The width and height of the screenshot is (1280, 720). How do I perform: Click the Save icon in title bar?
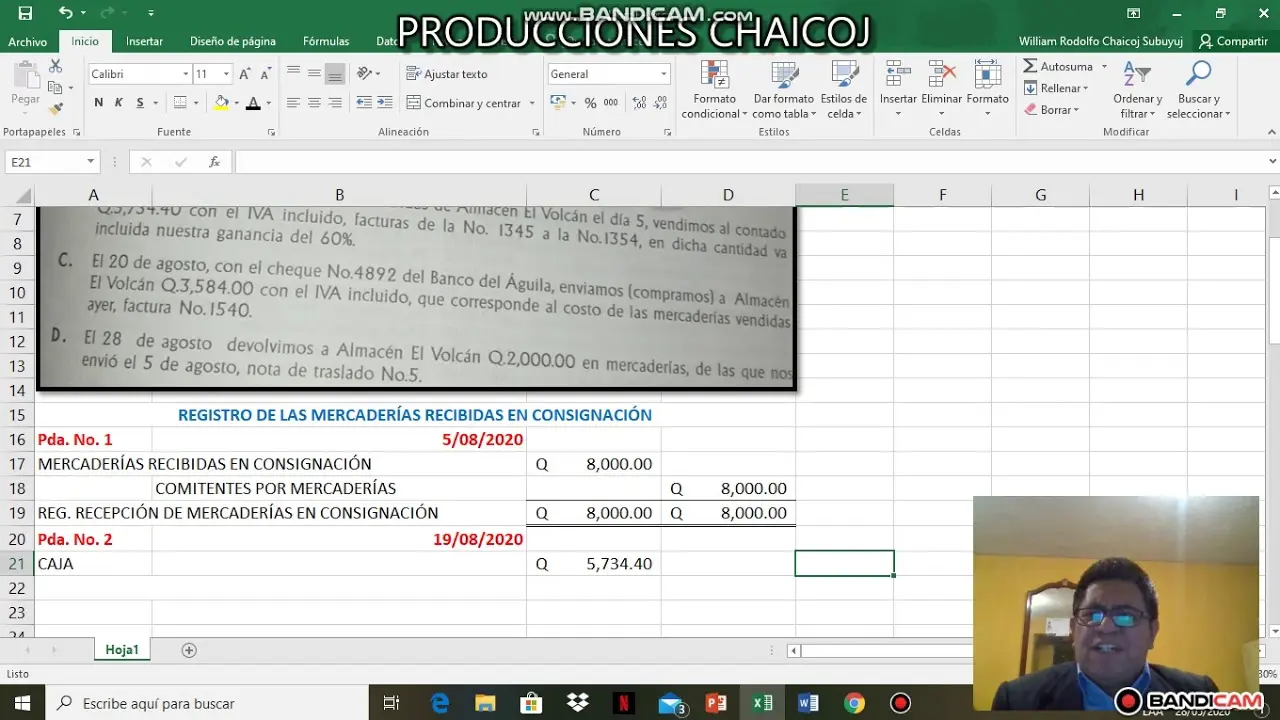pos(25,13)
